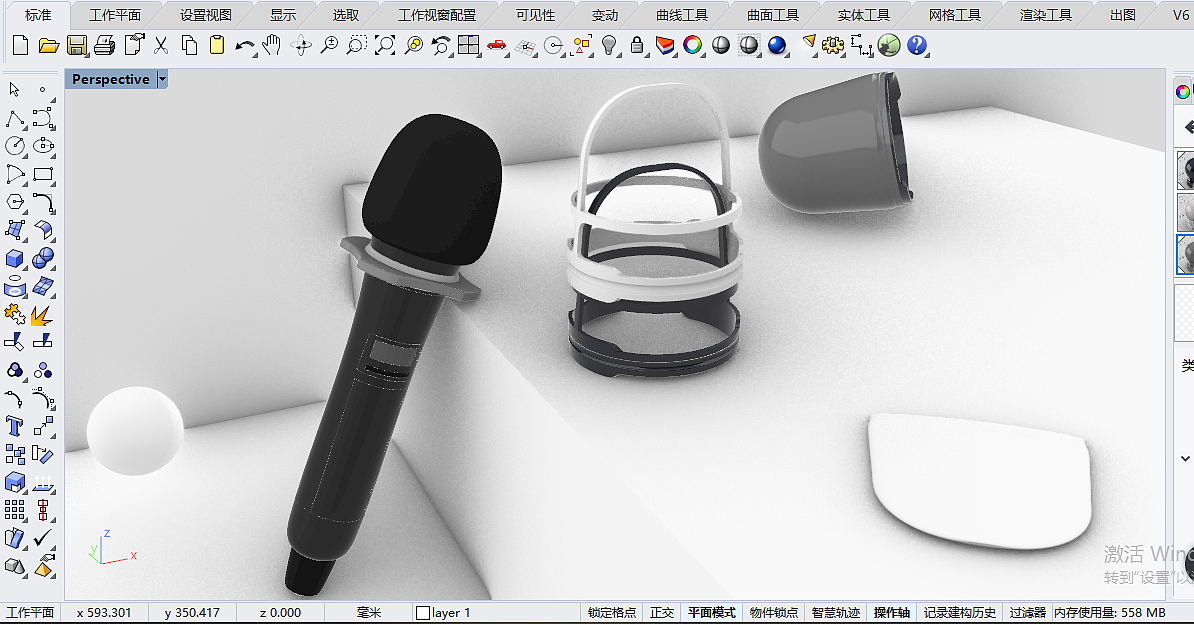Select the Box solid tool

(15, 259)
